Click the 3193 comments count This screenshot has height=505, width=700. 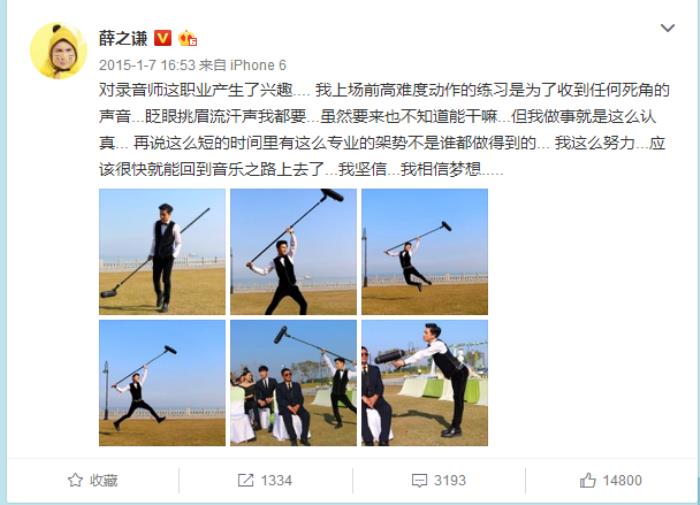pos(450,480)
